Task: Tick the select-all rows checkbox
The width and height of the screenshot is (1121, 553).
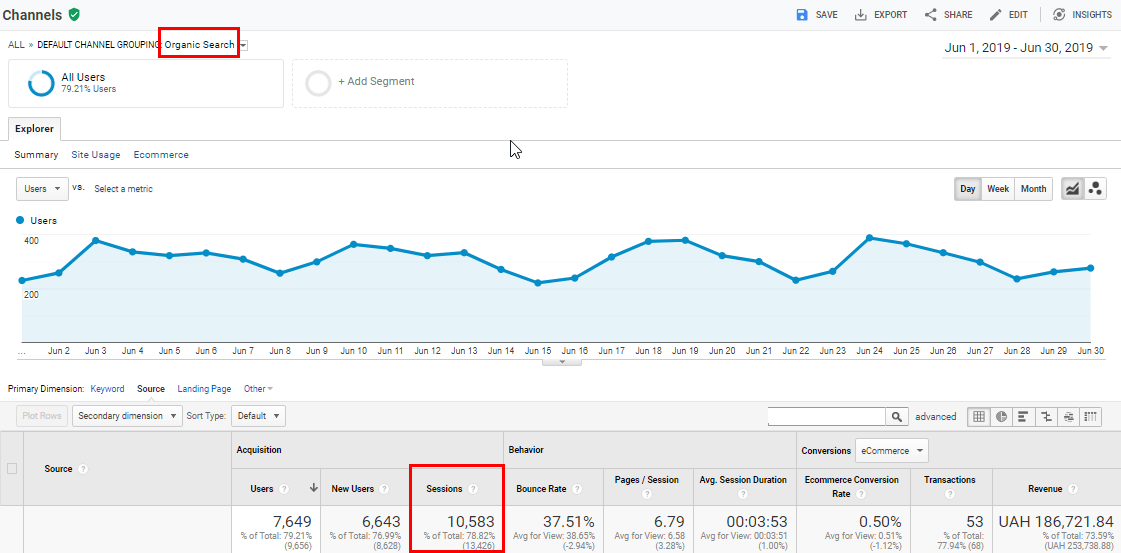Action: coord(11,469)
